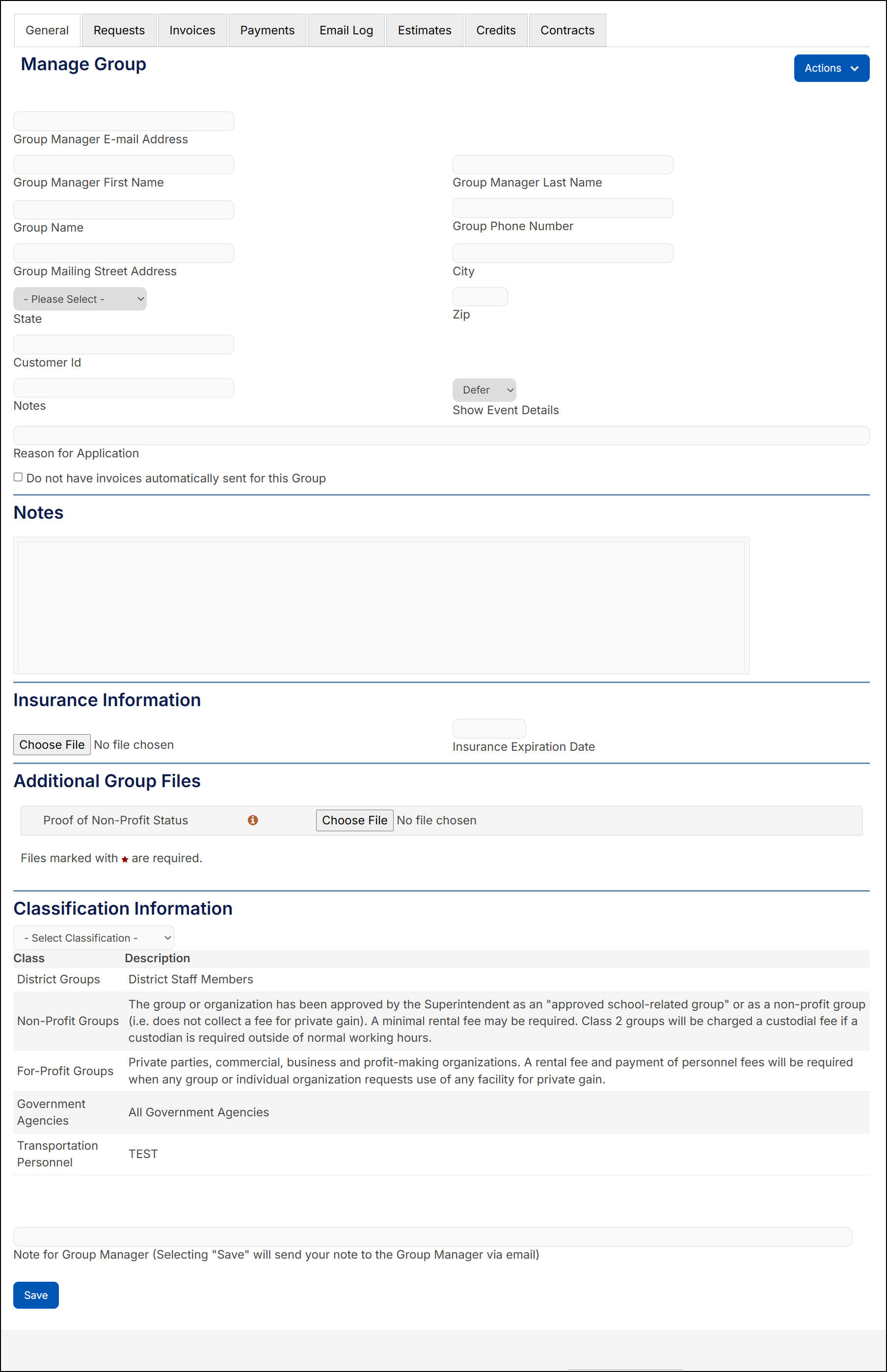The width and height of the screenshot is (887, 1372).
Task: Click inside the large Notes text area
Action: coord(381,605)
